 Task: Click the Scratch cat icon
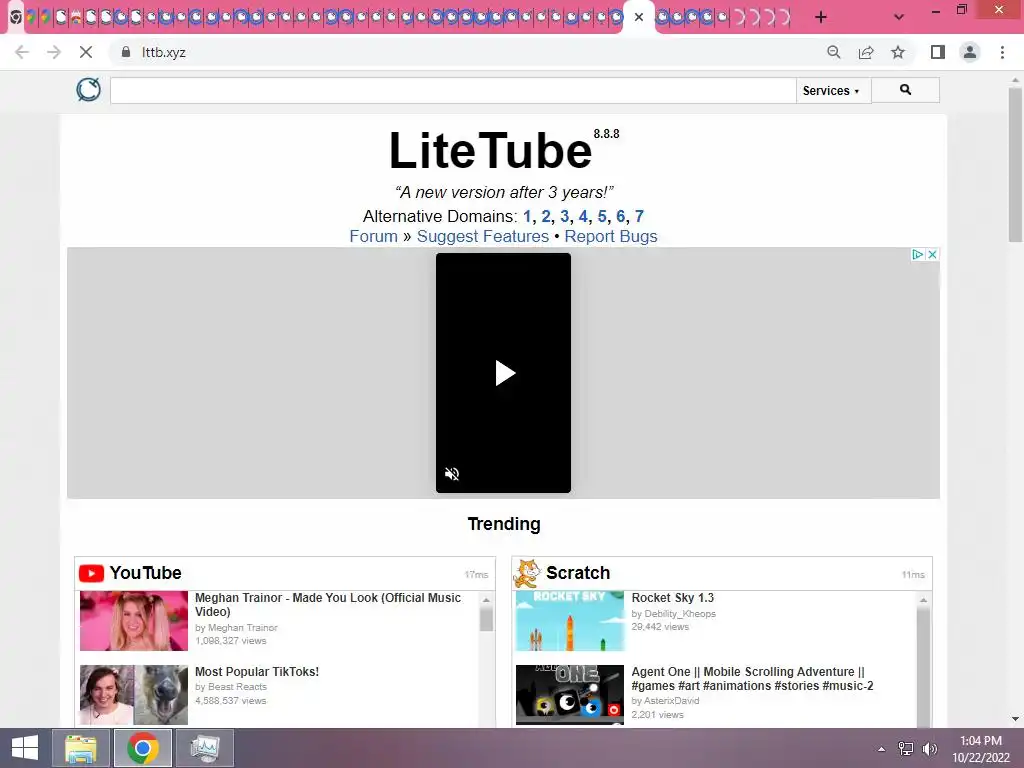pyautogui.click(x=526, y=573)
